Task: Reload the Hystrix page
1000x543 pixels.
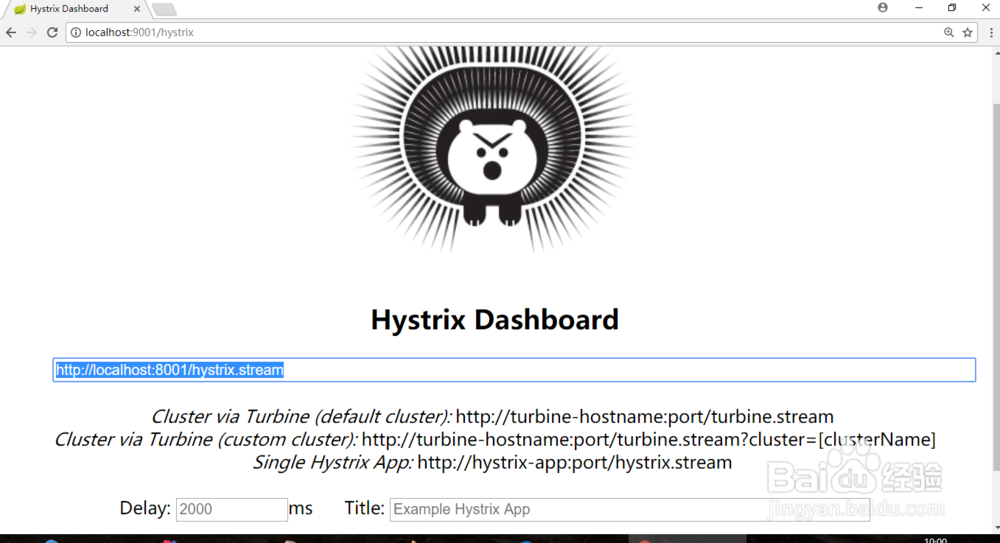Action: click(52, 33)
